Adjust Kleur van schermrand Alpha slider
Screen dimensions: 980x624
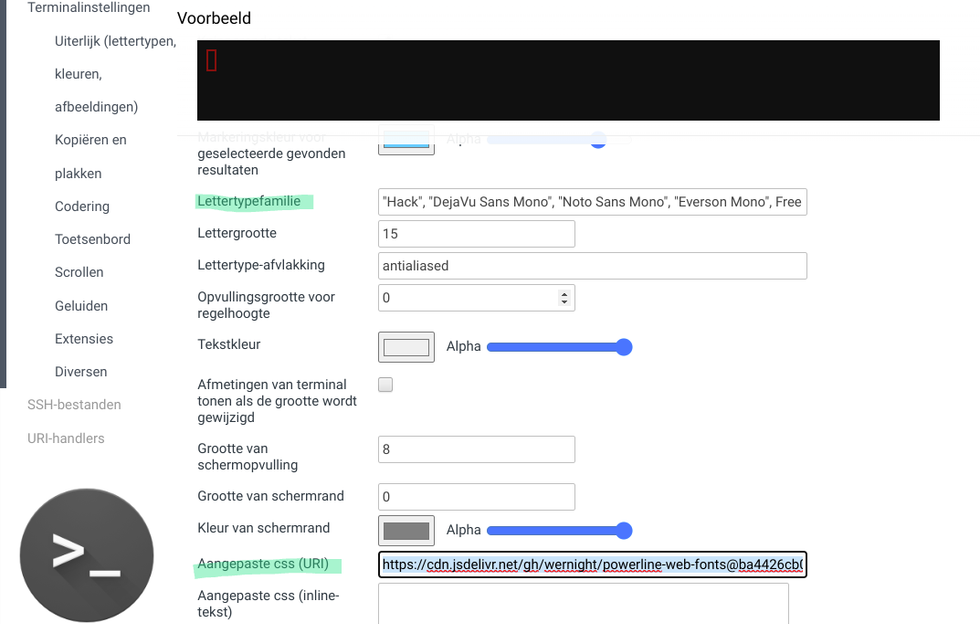pos(559,531)
